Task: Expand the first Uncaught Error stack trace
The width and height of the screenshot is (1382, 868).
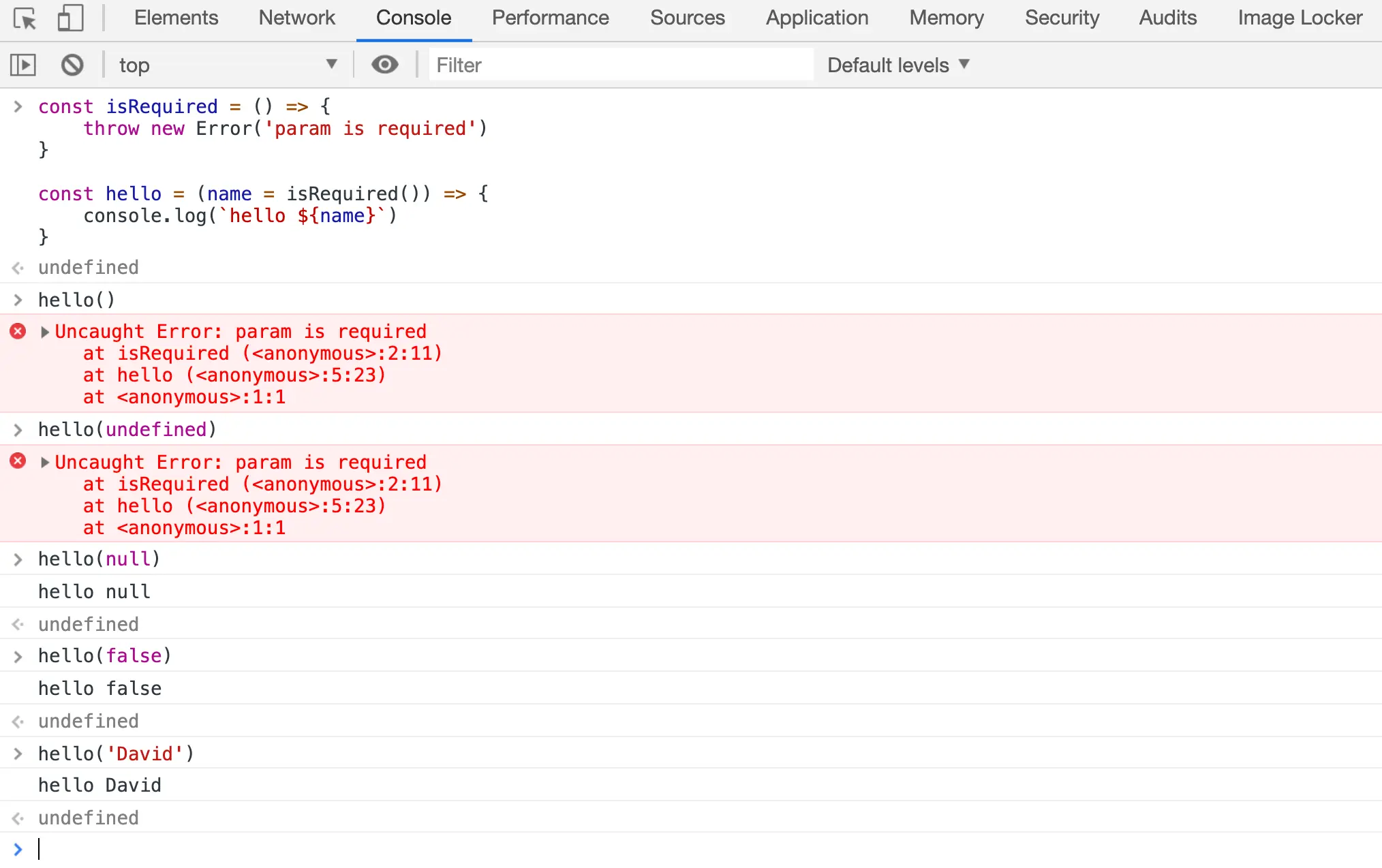Action: [x=45, y=332]
